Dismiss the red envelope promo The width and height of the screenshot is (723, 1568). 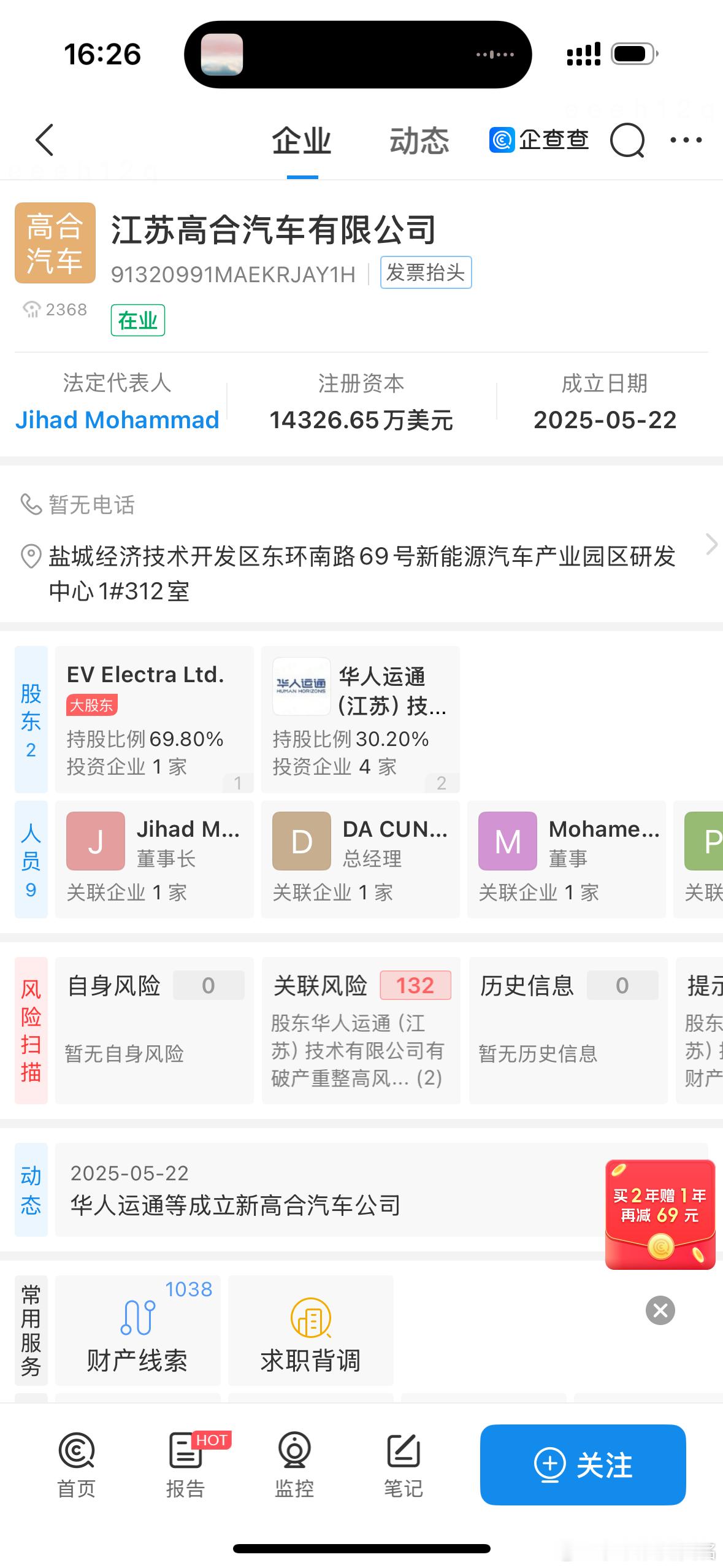pos(660,1311)
